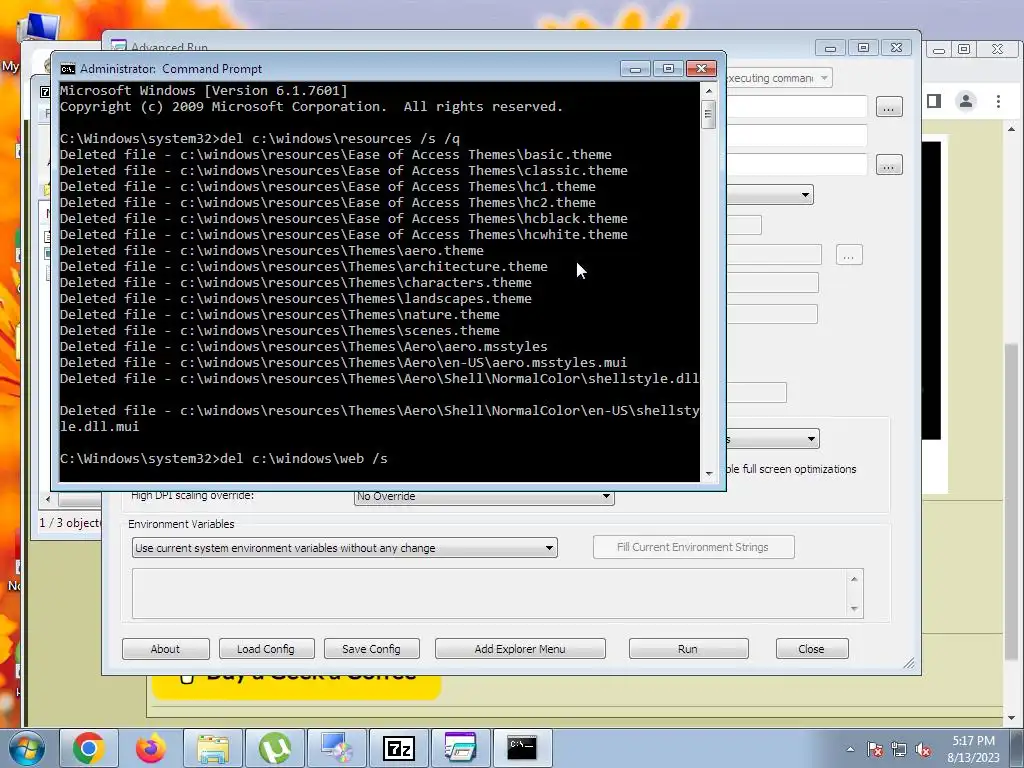
Task: Click the Add Explorer Menu button
Action: tap(520, 648)
